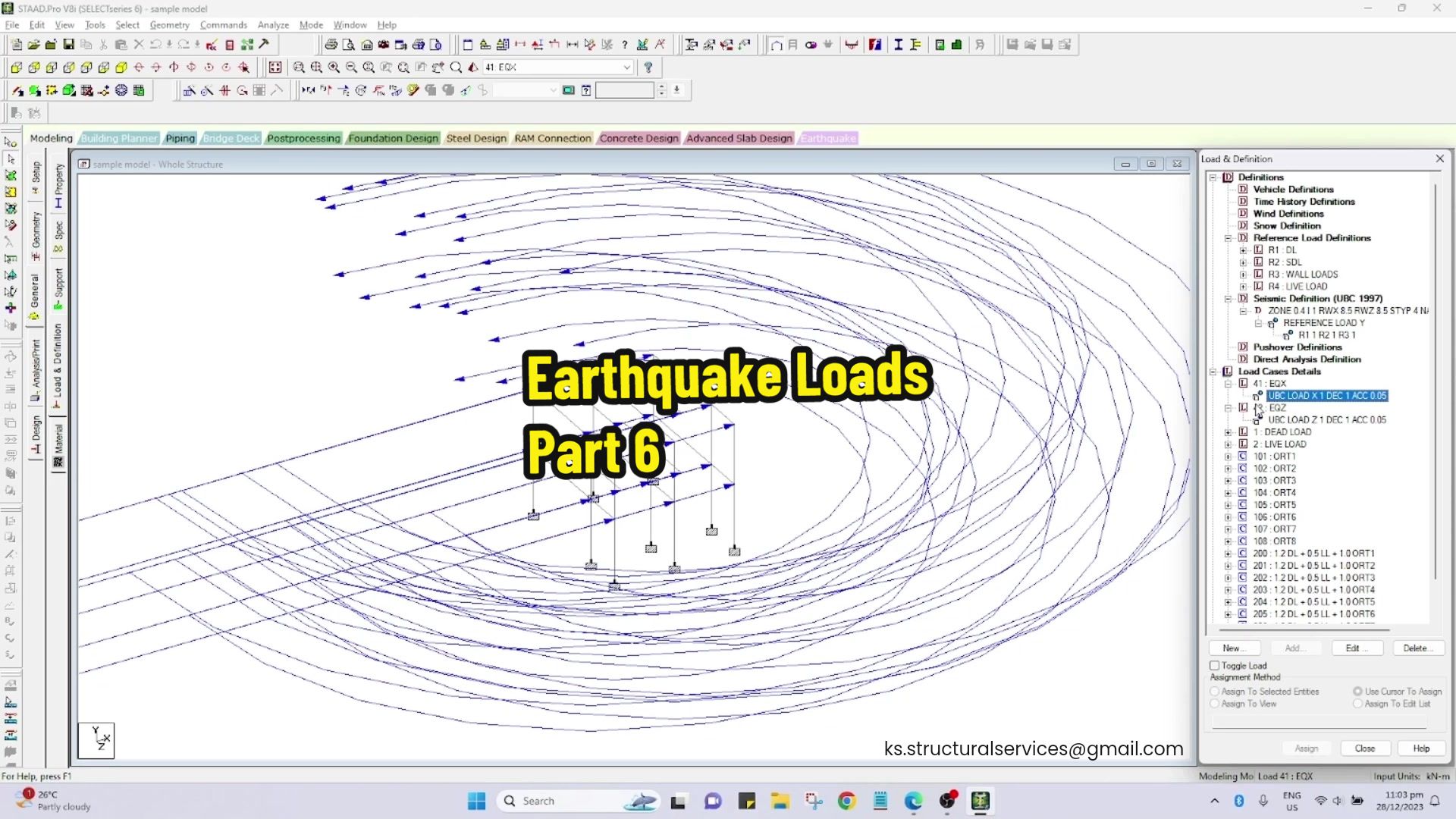Switch to the Postprocessing tab
The height and width of the screenshot is (819, 1456).
point(304,138)
